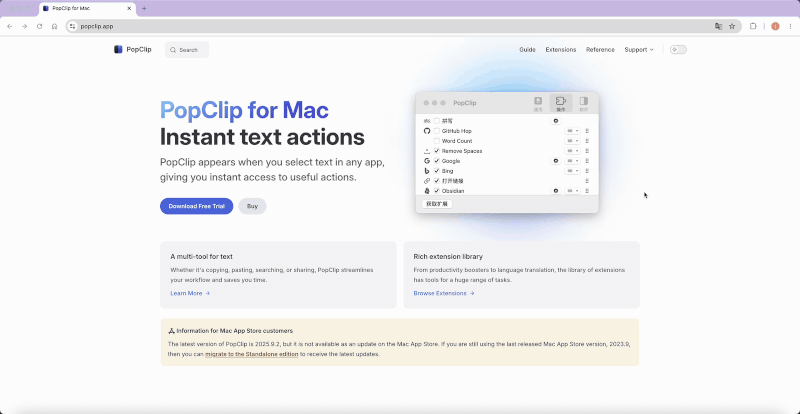Screen dimensions: 800x414
Task: Click the Download Free Trial button
Action: click(x=196, y=206)
